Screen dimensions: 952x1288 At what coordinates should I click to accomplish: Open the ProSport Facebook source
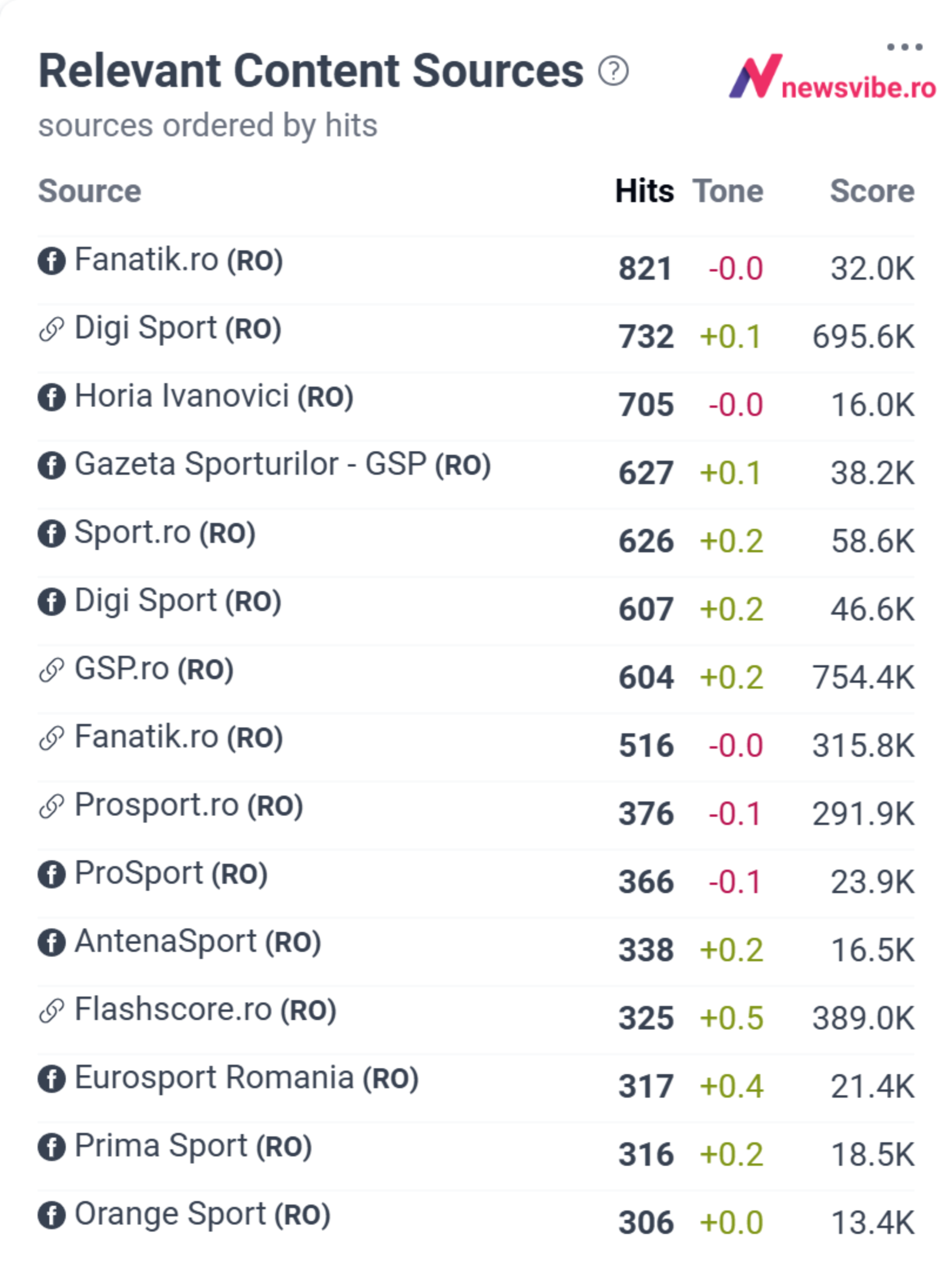pos(171,873)
